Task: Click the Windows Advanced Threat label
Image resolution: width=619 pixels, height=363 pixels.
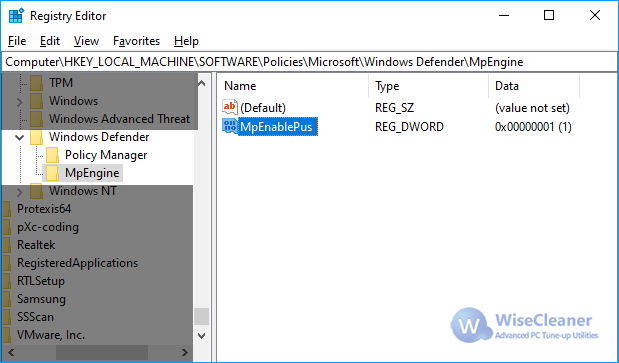Action: 119,119
